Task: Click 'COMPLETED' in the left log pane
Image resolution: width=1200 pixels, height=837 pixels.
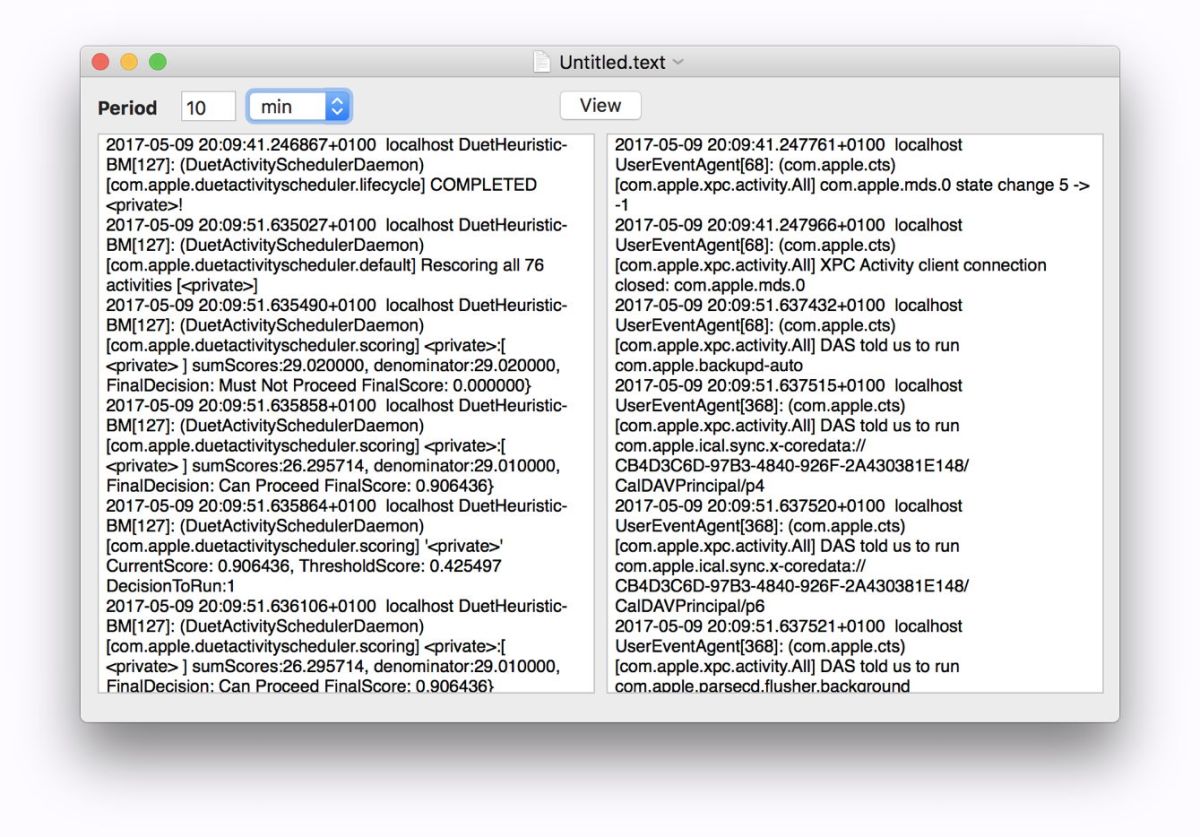Action: (x=483, y=185)
